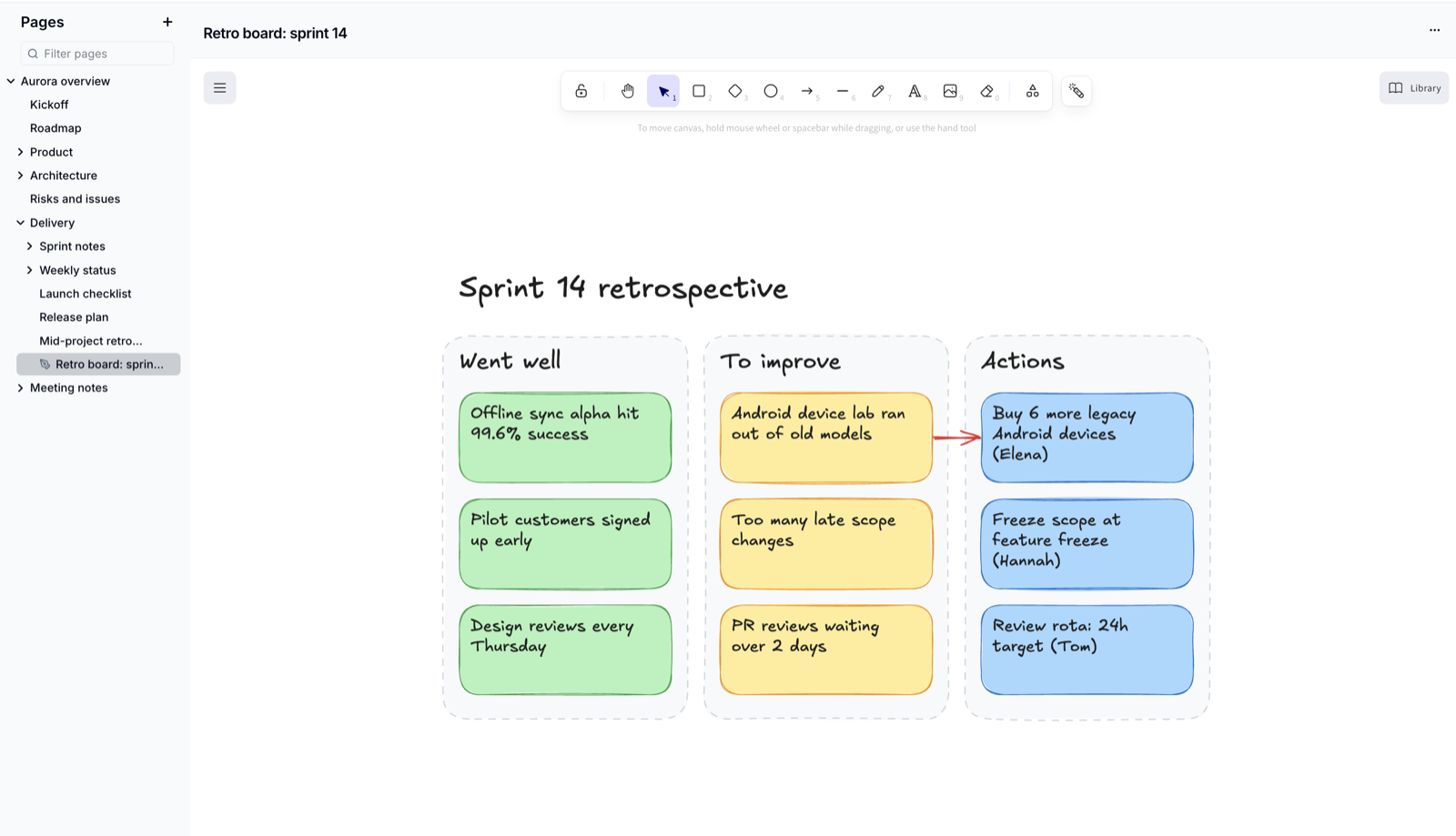Collapse the Aurora overview tree
Image resolution: width=1456 pixels, height=836 pixels.
pyautogui.click(x=11, y=81)
